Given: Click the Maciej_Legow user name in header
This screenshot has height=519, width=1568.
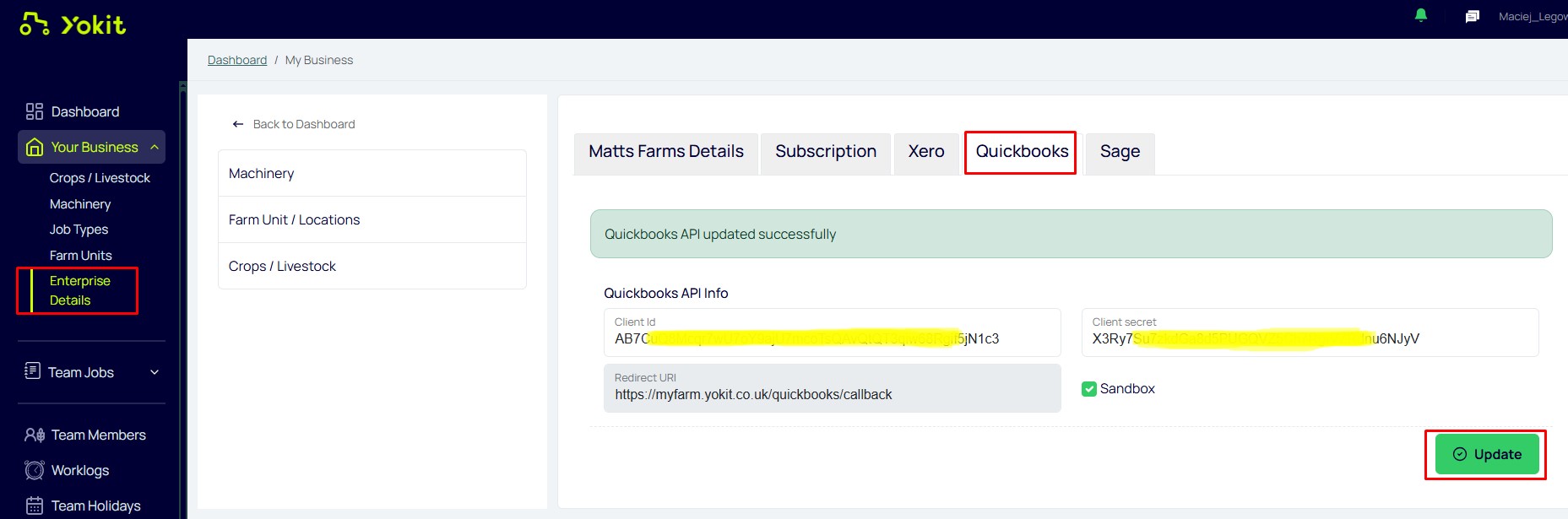Looking at the screenshot, I should click(x=1533, y=16).
